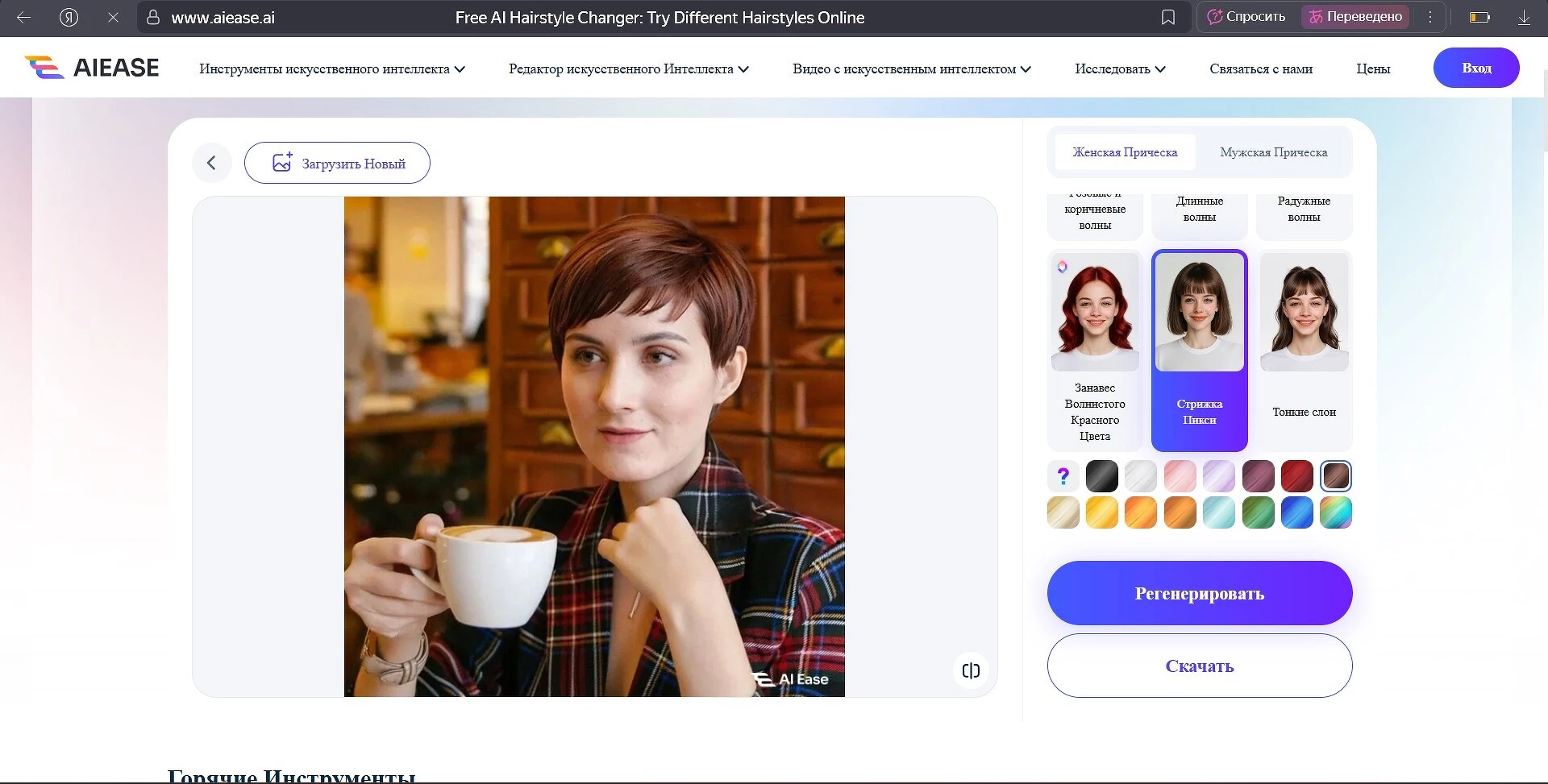Image resolution: width=1548 pixels, height=784 pixels.
Task: Open the Цены pricing link
Action: pyautogui.click(x=1372, y=68)
